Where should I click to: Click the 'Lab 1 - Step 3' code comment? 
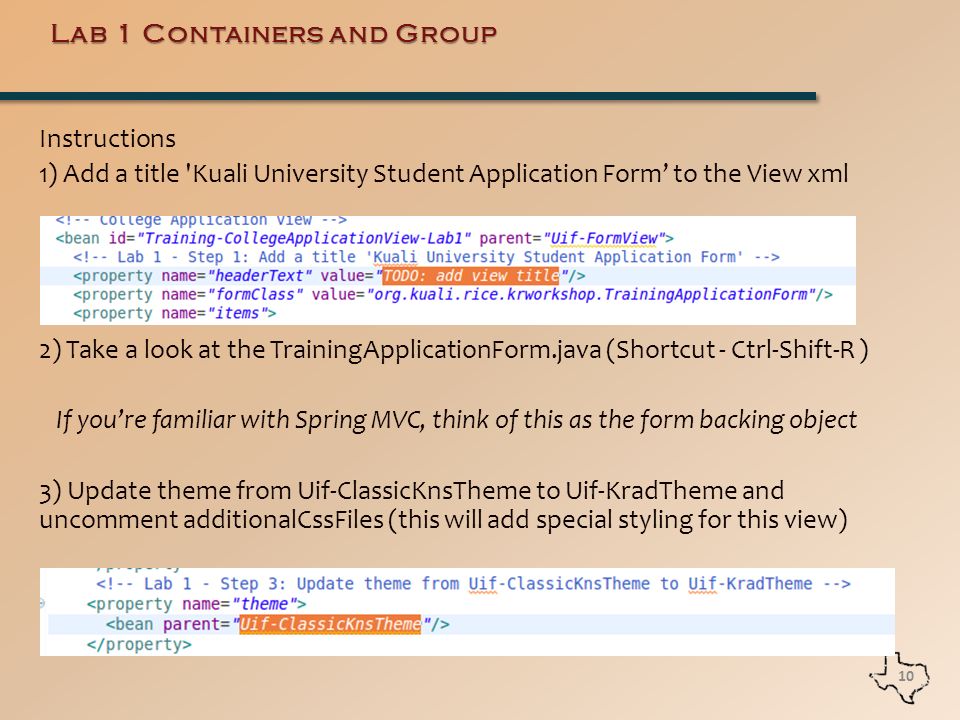click(x=473, y=584)
